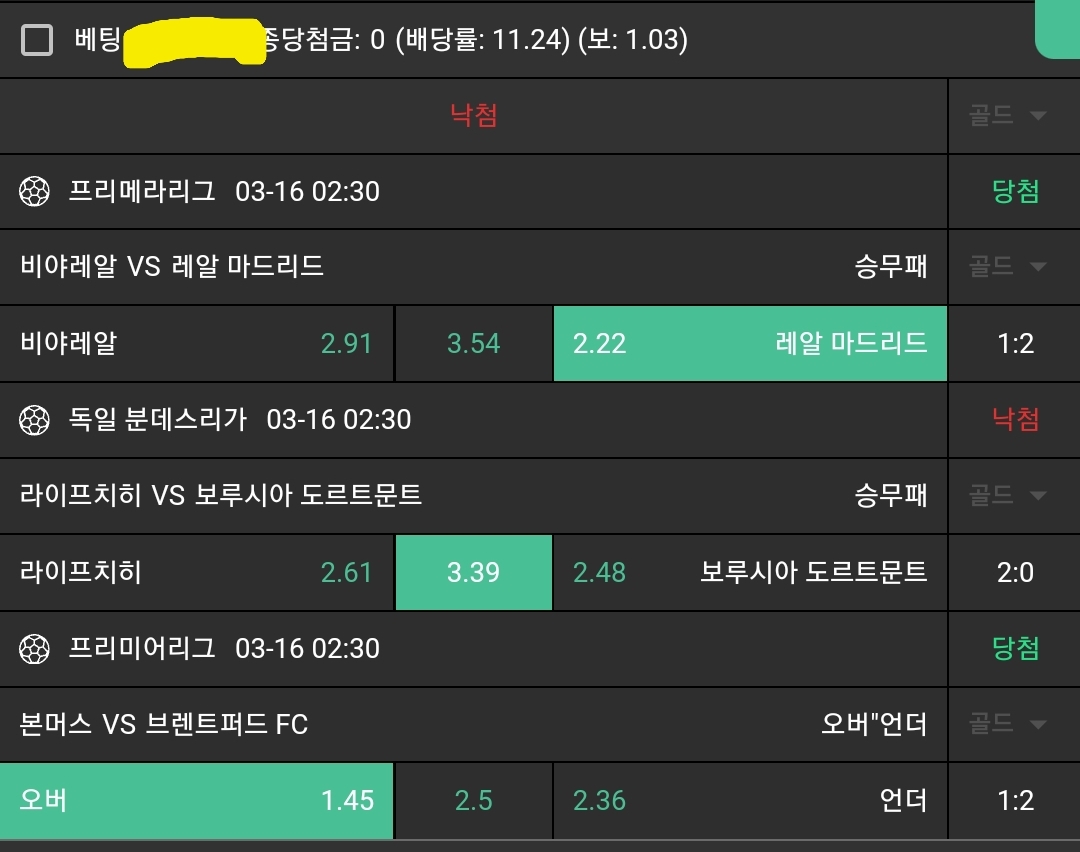Click the red 낙첨 status banner

474,116
